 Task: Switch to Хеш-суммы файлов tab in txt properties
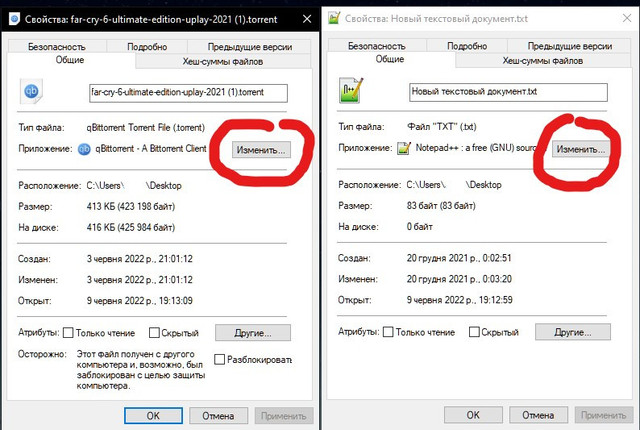(x=542, y=61)
